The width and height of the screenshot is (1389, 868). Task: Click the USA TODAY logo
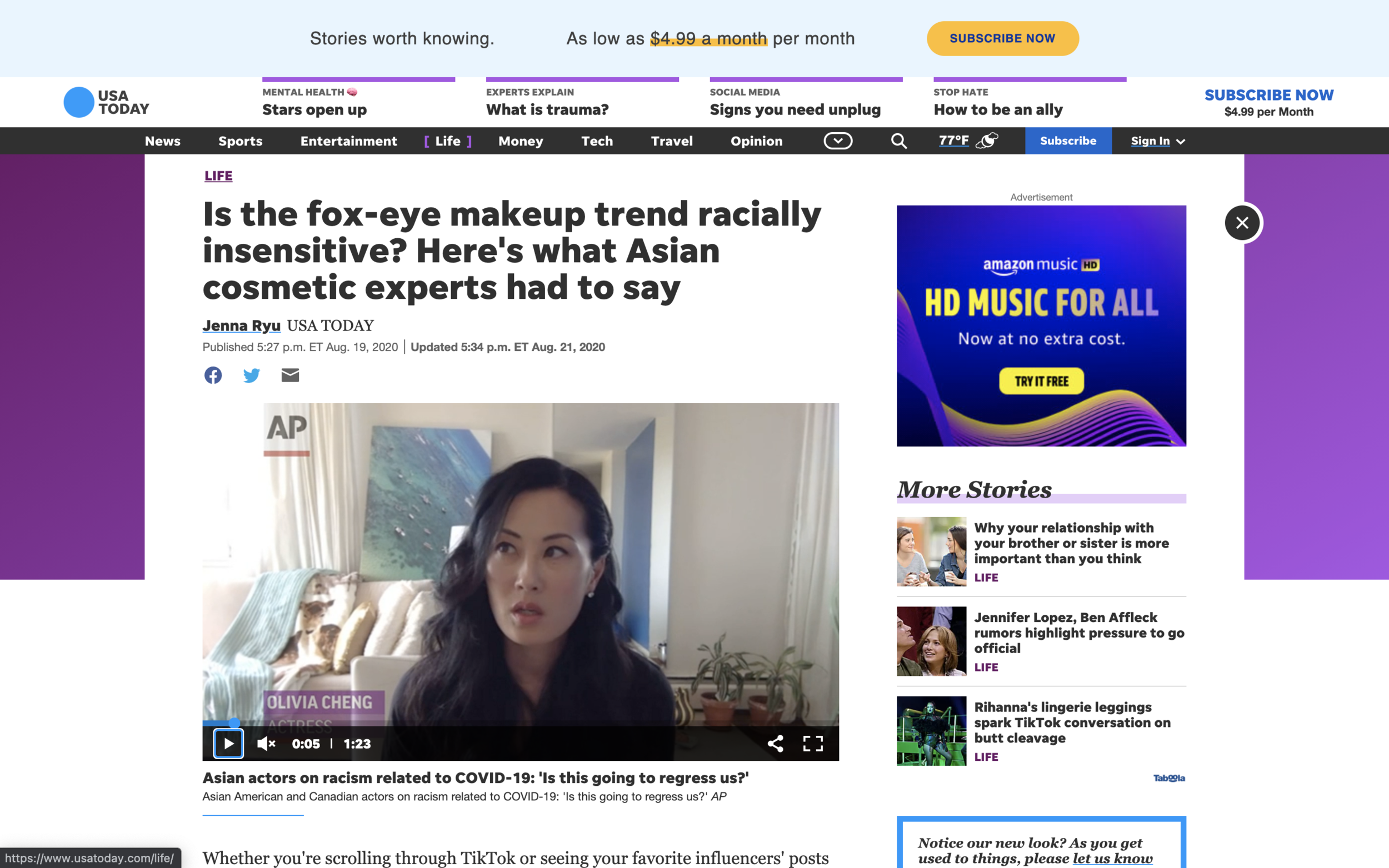coord(106,102)
